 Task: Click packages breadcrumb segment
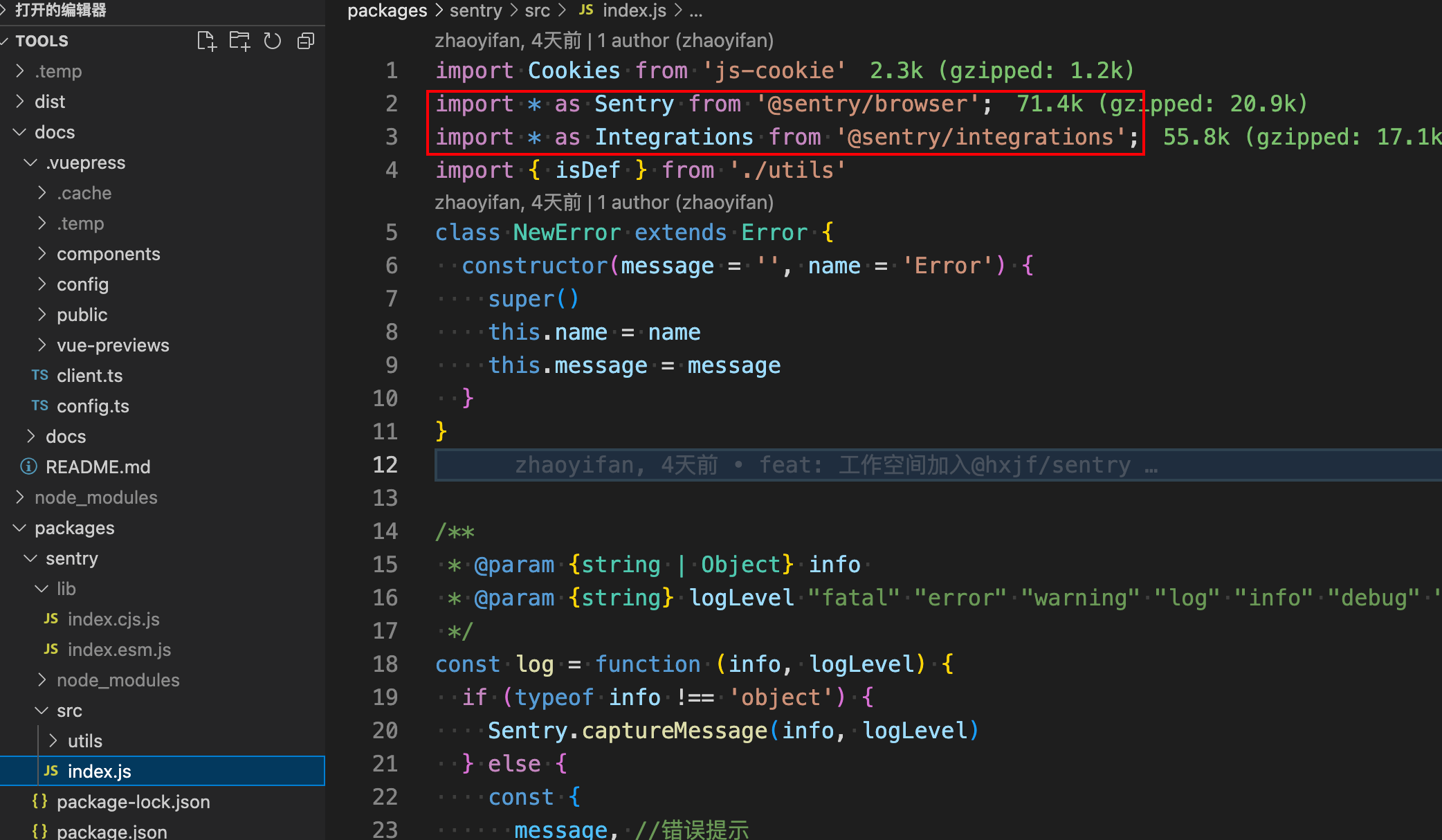click(x=387, y=10)
